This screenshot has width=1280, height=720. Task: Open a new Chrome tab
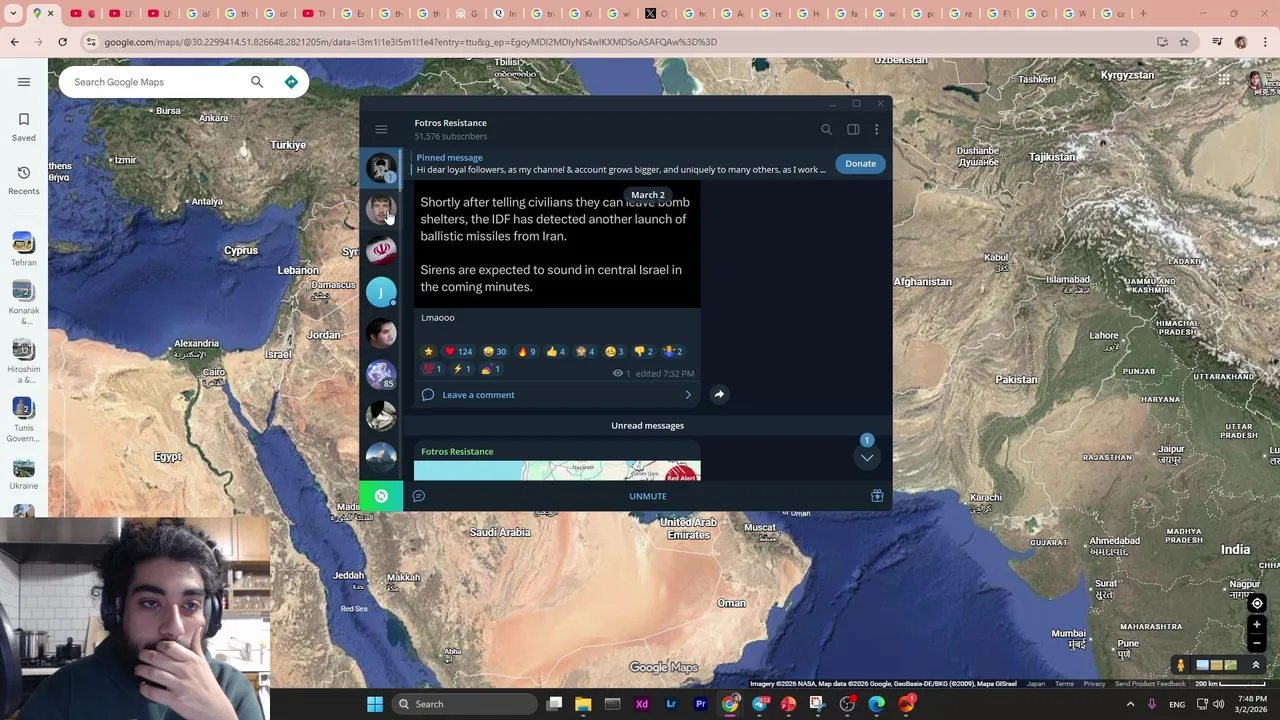(x=1143, y=14)
